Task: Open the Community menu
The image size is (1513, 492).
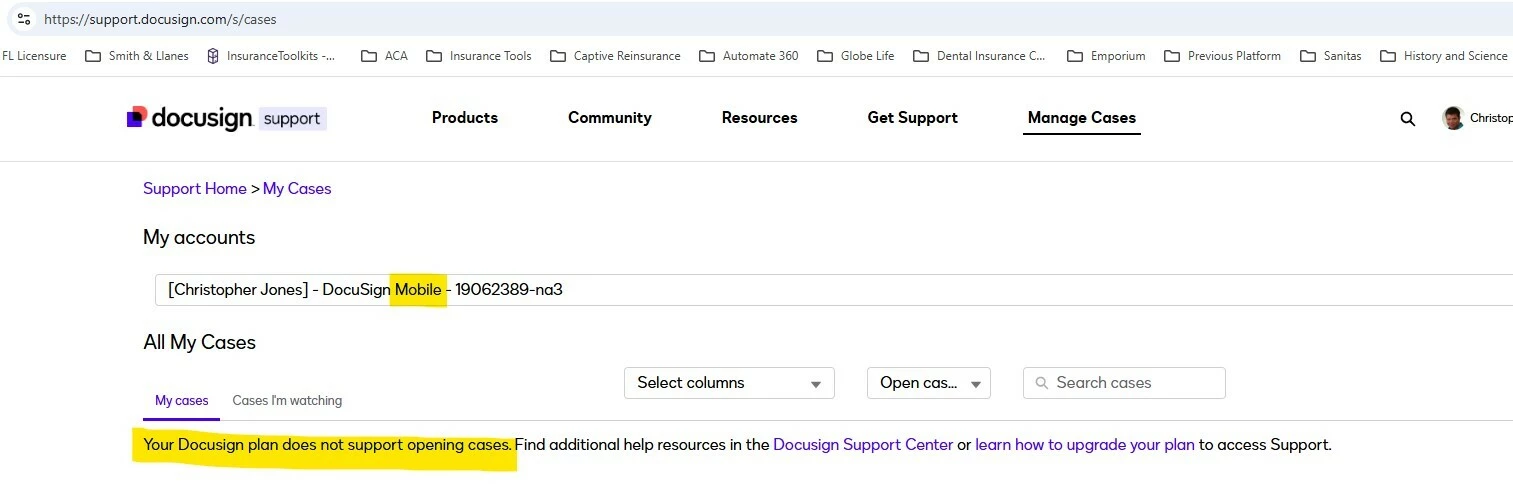Action: 610,118
